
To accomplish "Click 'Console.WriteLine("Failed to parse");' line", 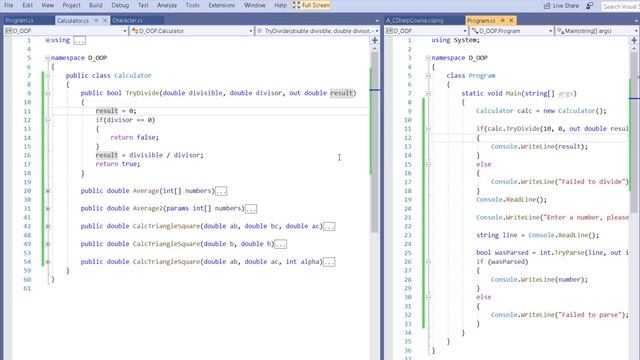I will (560, 315).
